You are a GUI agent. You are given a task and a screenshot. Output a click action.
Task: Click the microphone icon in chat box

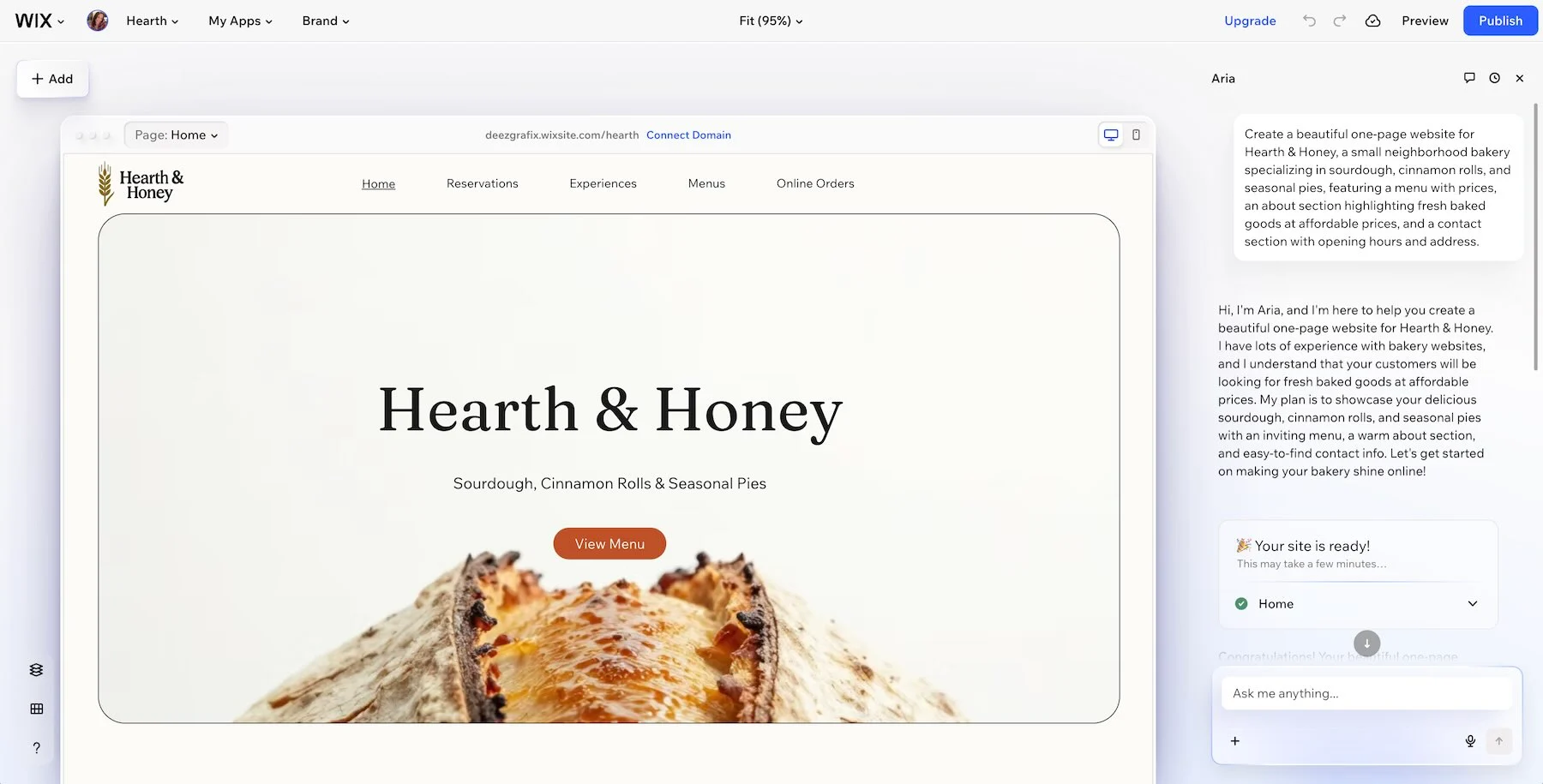(1470, 741)
